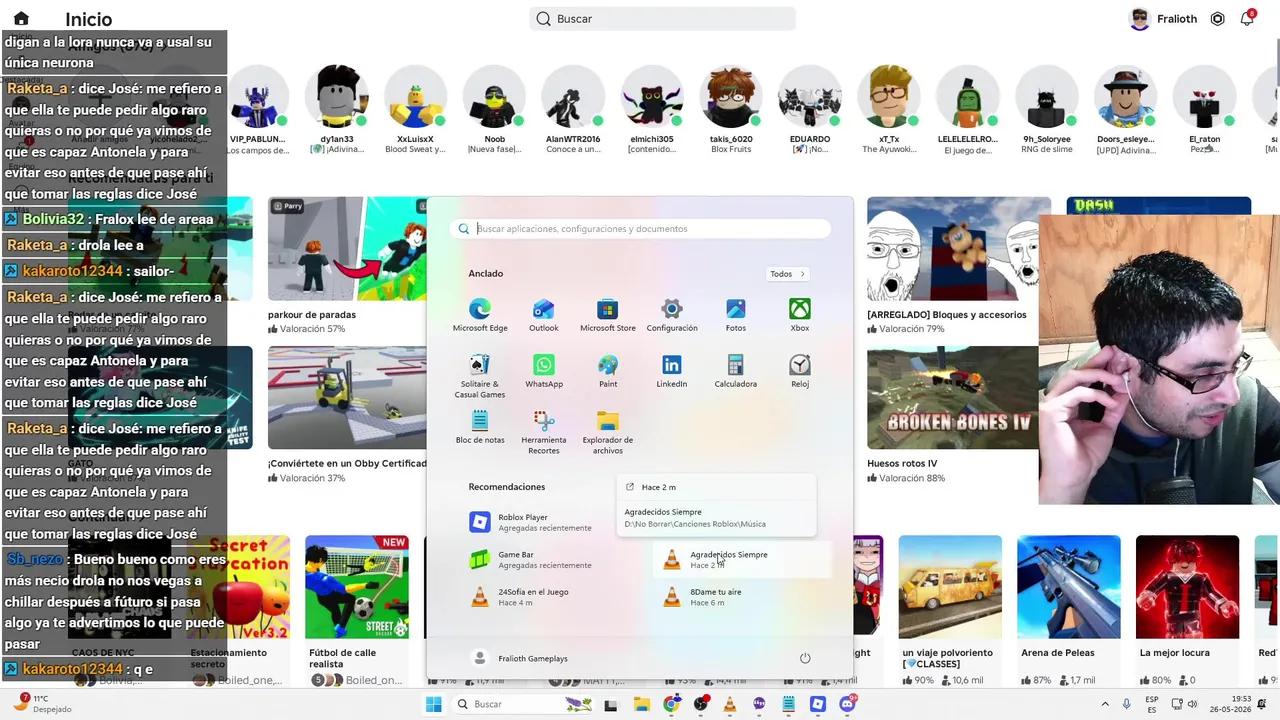
Task: Open VLC media player from taskbar
Action: pyautogui.click(x=730, y=704)
